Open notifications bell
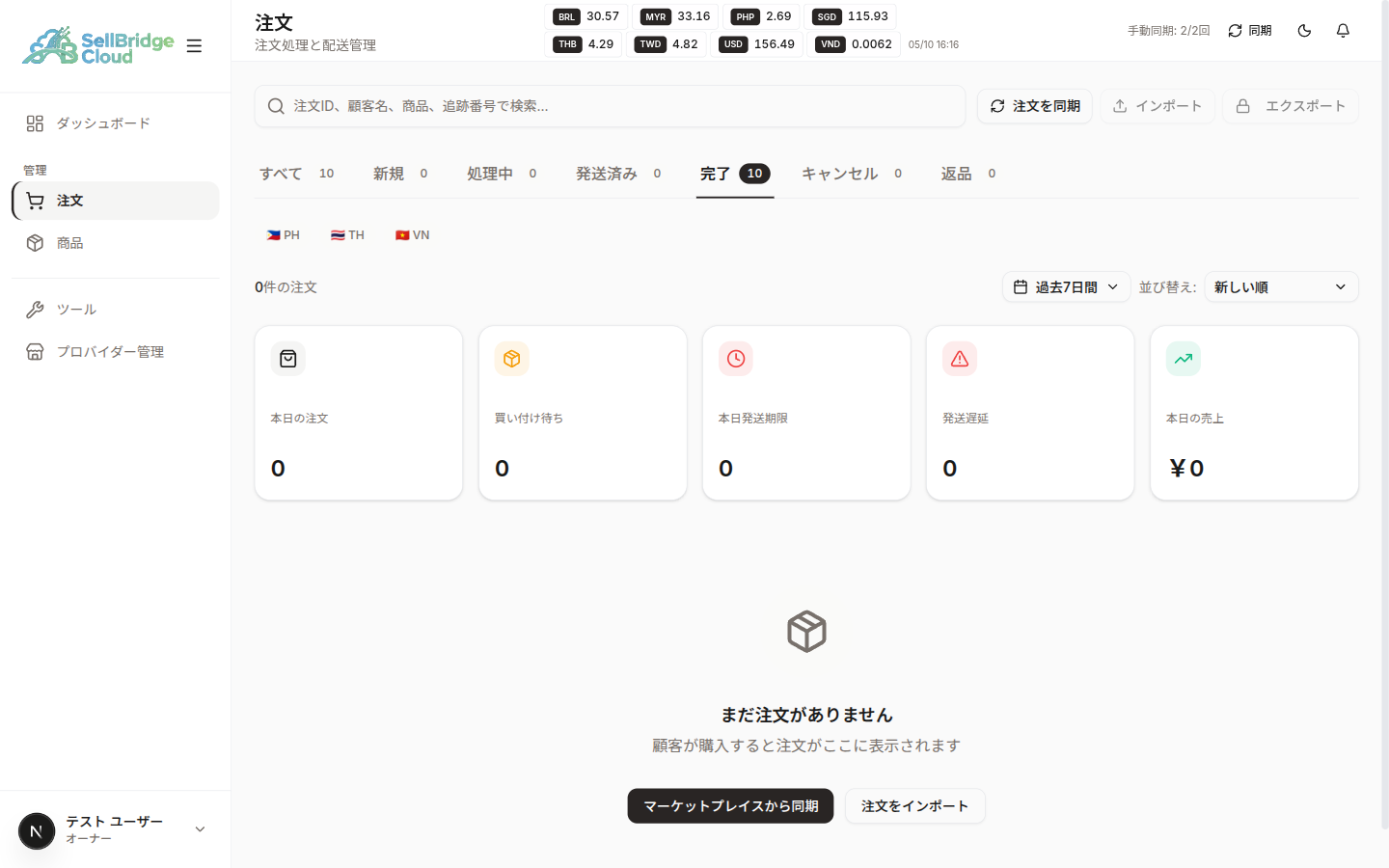1389x868 pixels. point(1343,31)
